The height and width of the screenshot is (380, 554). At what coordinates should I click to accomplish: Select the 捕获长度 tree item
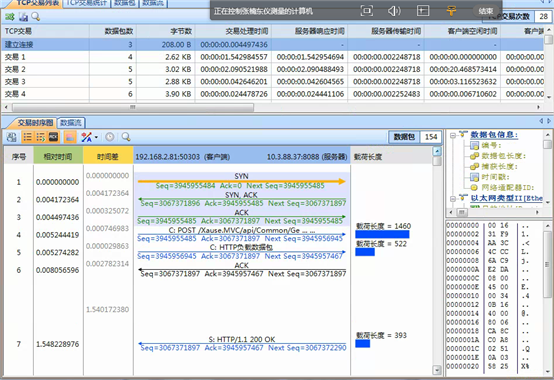click(x=493, y=166)
